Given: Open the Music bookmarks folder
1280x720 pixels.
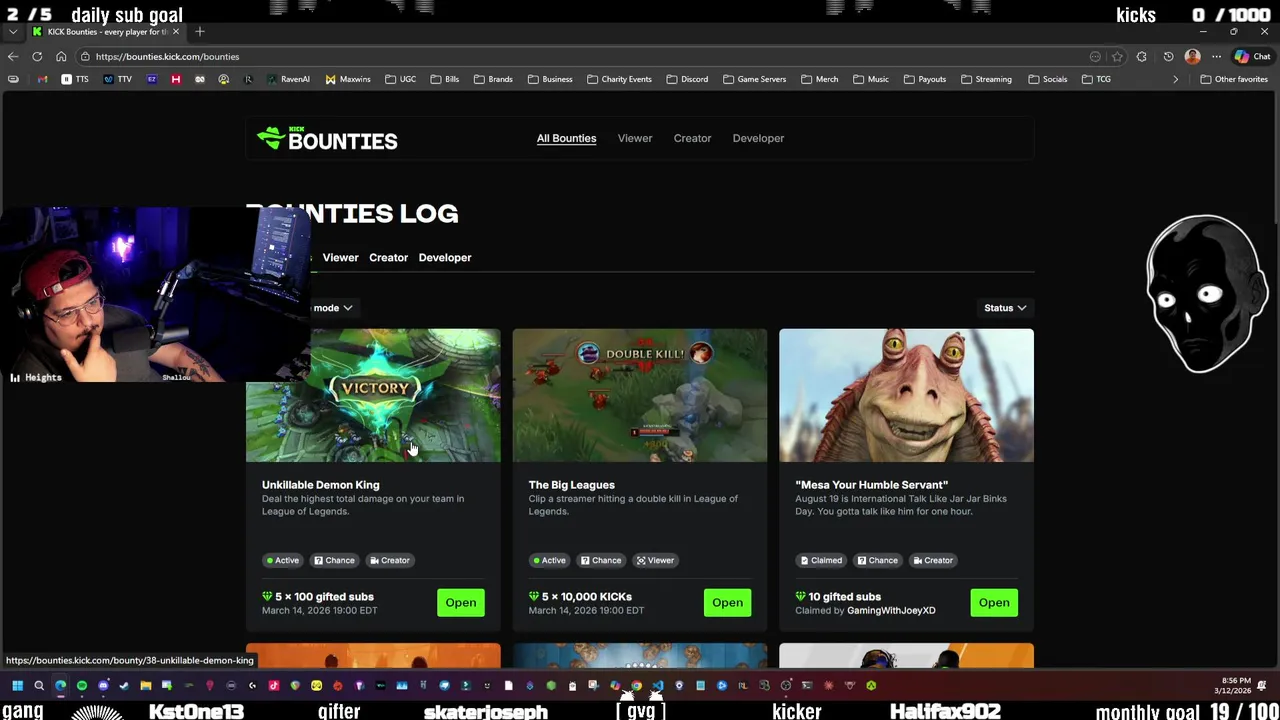Looking at the screenshot, I should [871, 79].
